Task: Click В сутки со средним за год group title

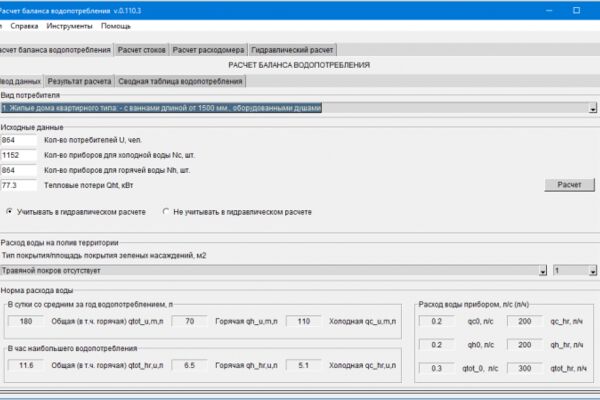Action: coord(90,304)
